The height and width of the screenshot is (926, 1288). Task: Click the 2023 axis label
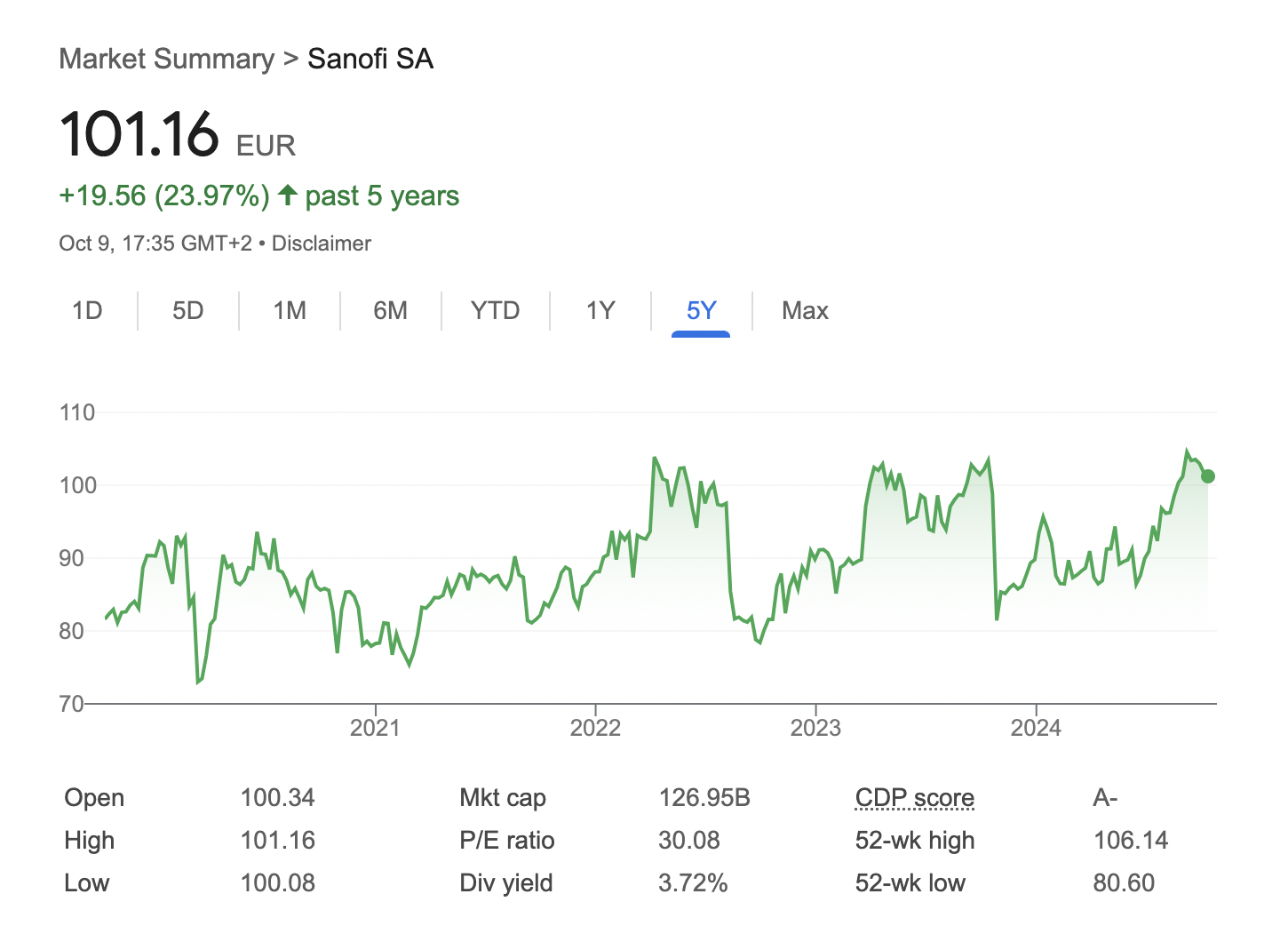[815, 728]
